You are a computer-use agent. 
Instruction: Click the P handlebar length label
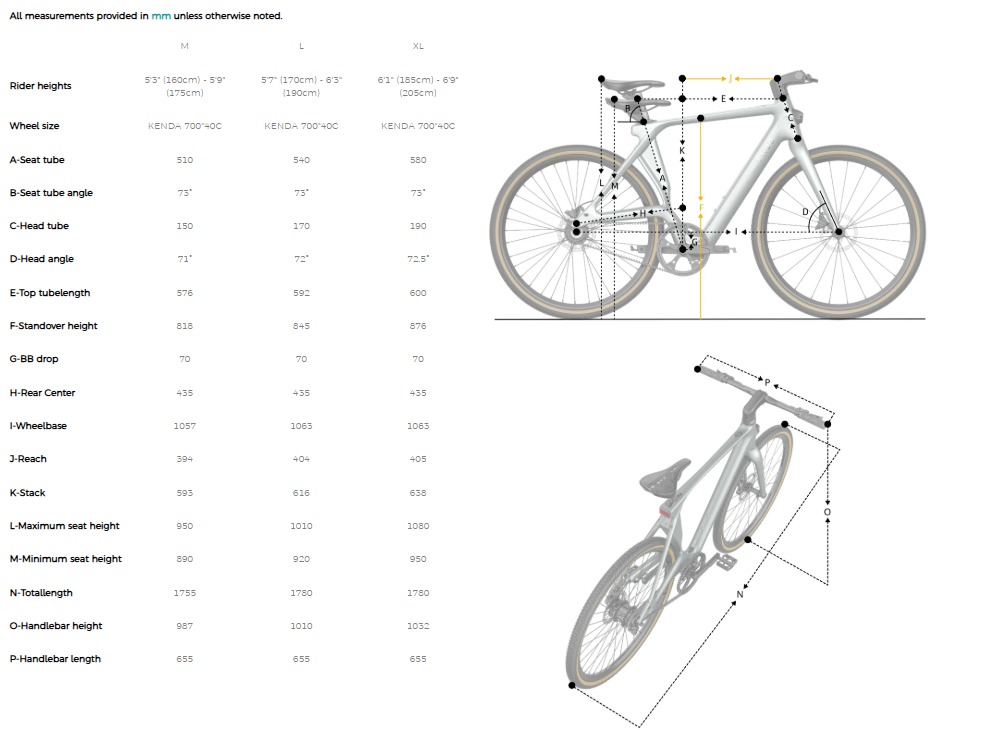point(767,383)
